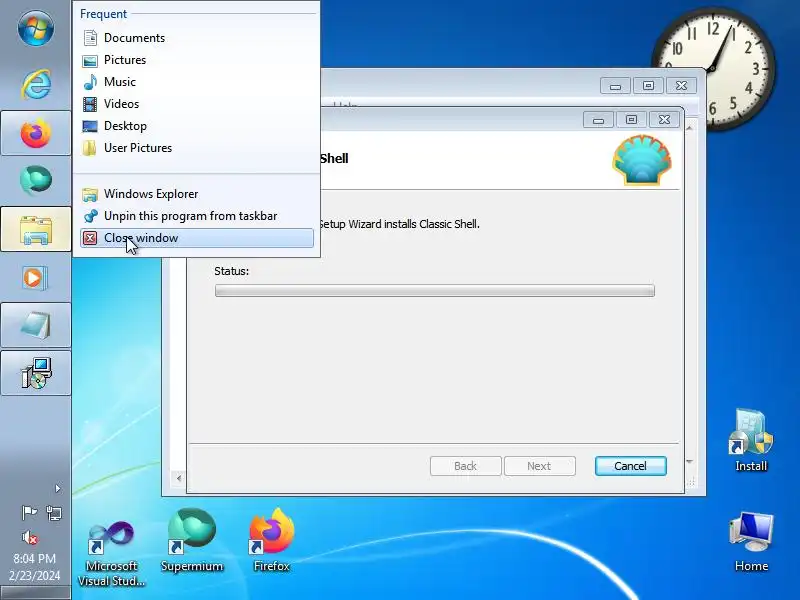Click the disabled Next button
This screenshot has height=600, width=800.
click(x=539, y=466)
